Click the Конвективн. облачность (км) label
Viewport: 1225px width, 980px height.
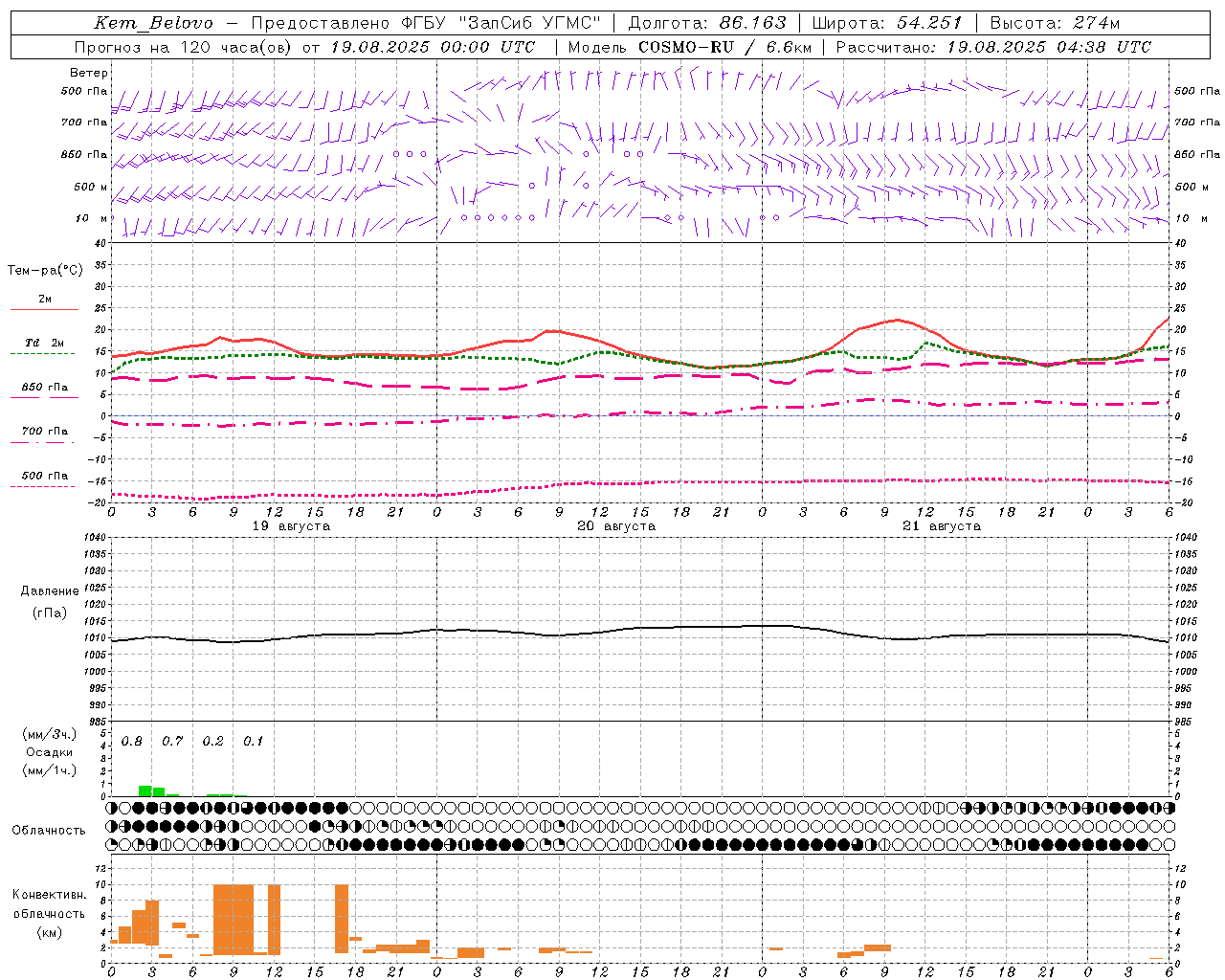click(49, 913)
